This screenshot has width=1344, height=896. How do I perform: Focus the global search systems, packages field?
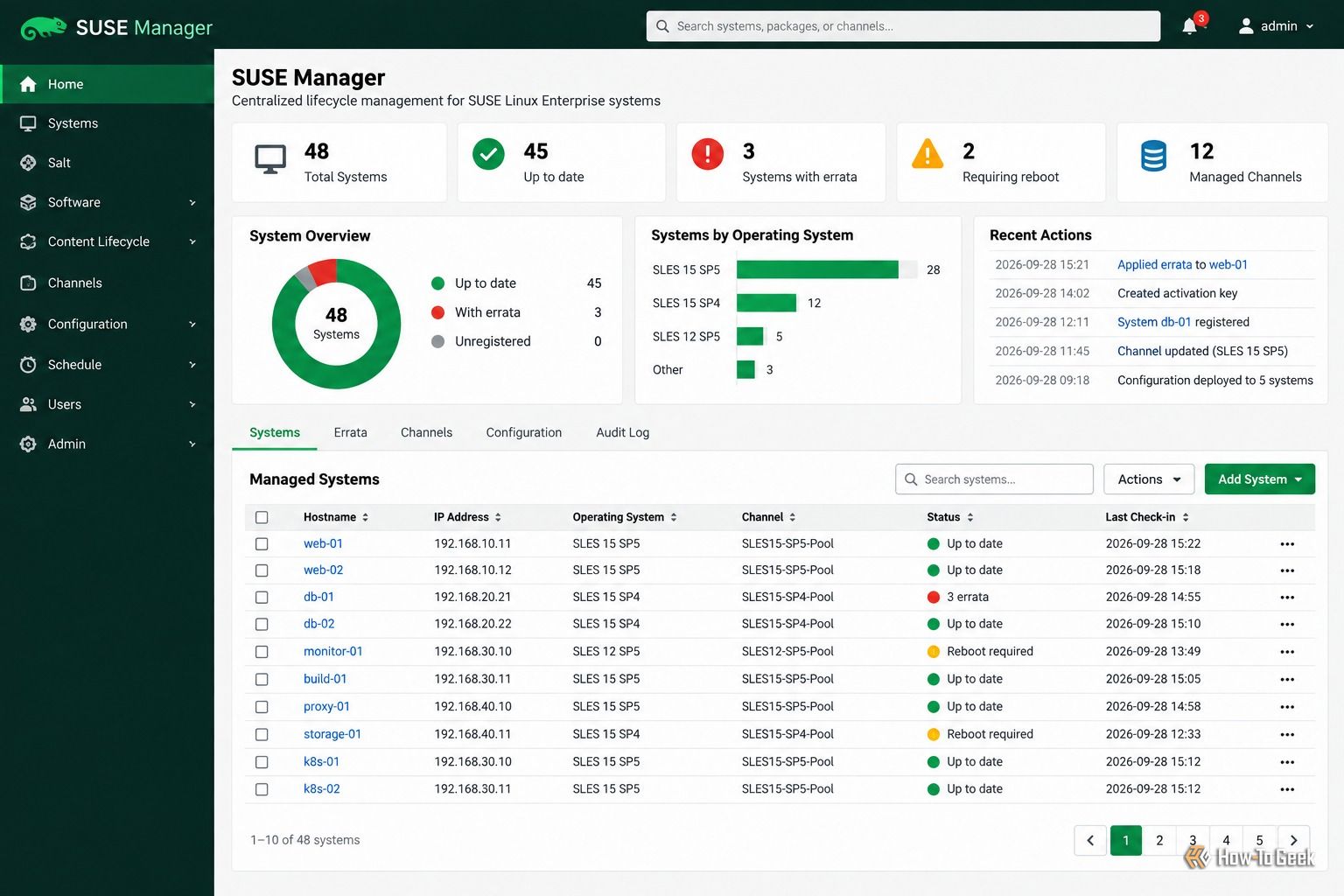click(903, 26)
